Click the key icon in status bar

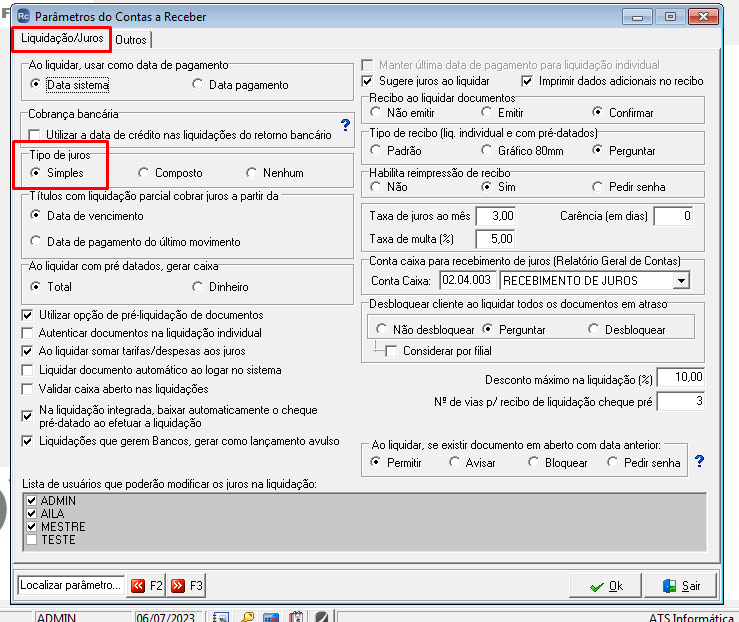click(x=247, y=617)
